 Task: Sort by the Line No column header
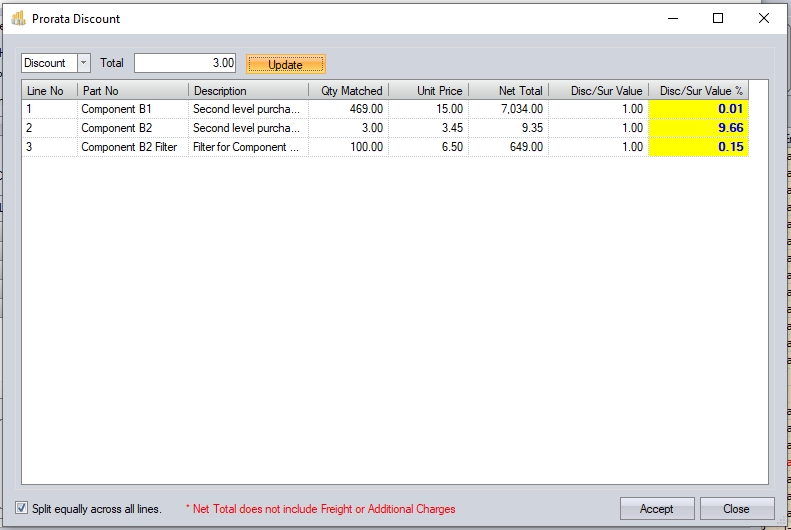tap(48, 91)
